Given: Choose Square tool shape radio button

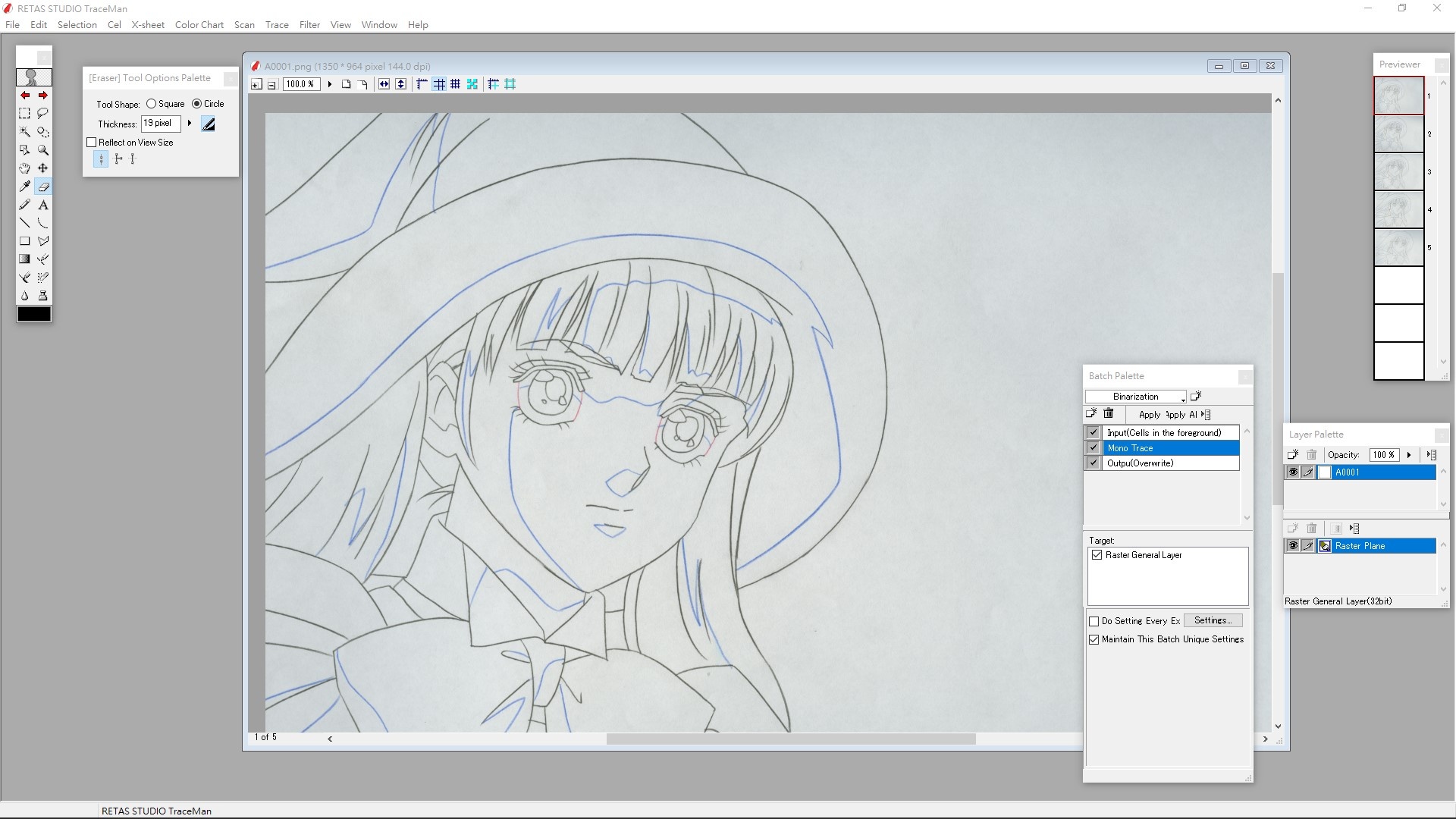Looking at the screenshot, I should (151, 104).
